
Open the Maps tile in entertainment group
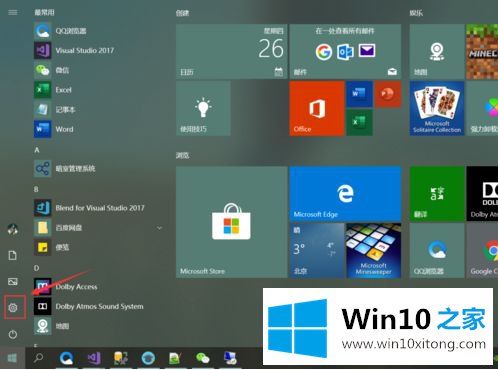click(x=437, y=51)
